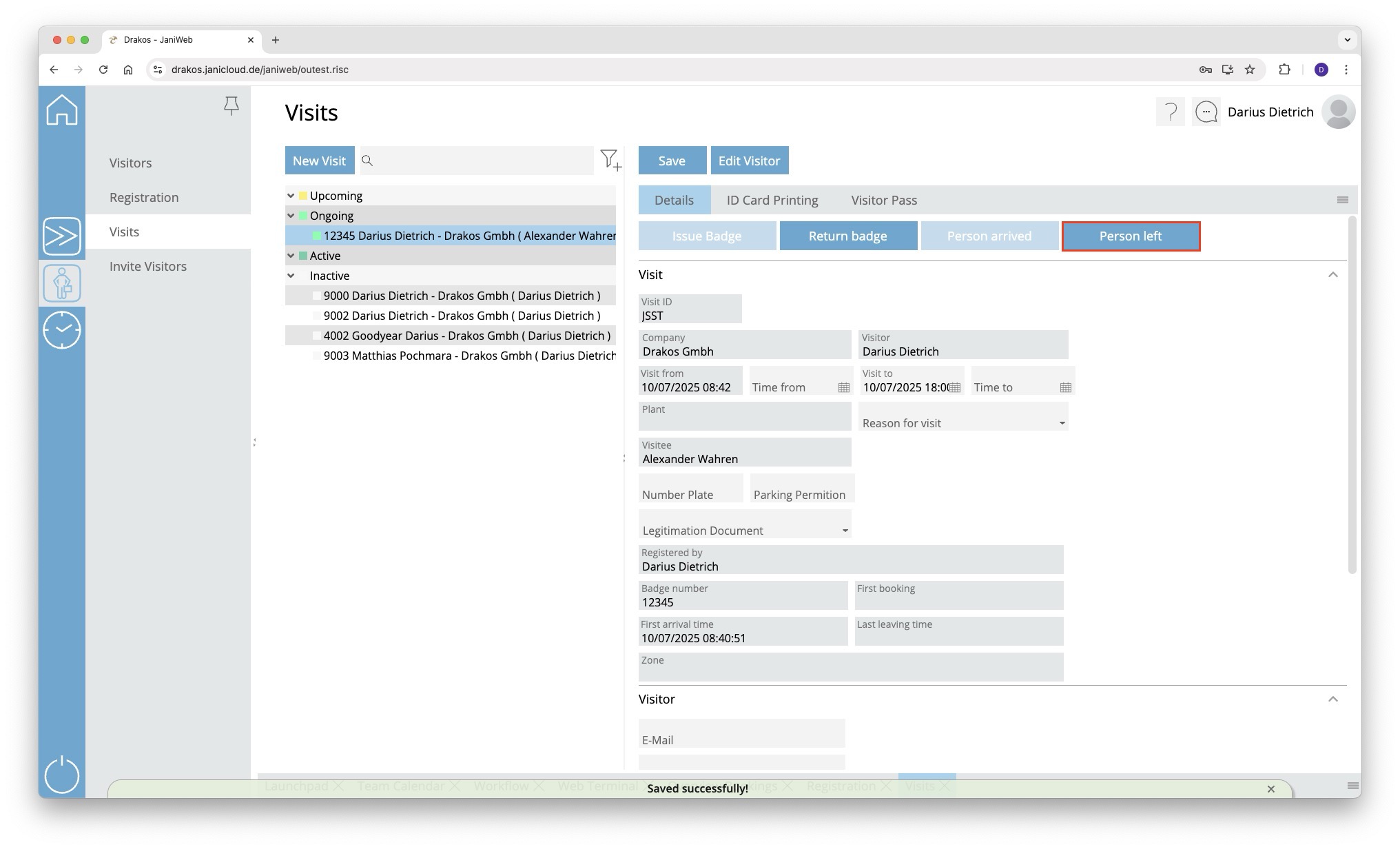The height and width of the screenshot is (849, 1400).
Task: Click the Return badge button
Action: coord(847,236)
